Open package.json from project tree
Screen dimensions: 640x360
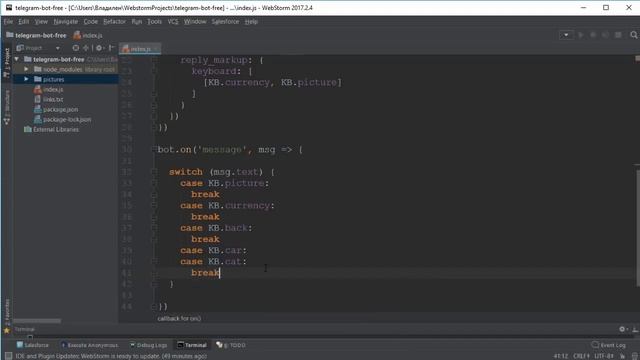coord(60,109)
